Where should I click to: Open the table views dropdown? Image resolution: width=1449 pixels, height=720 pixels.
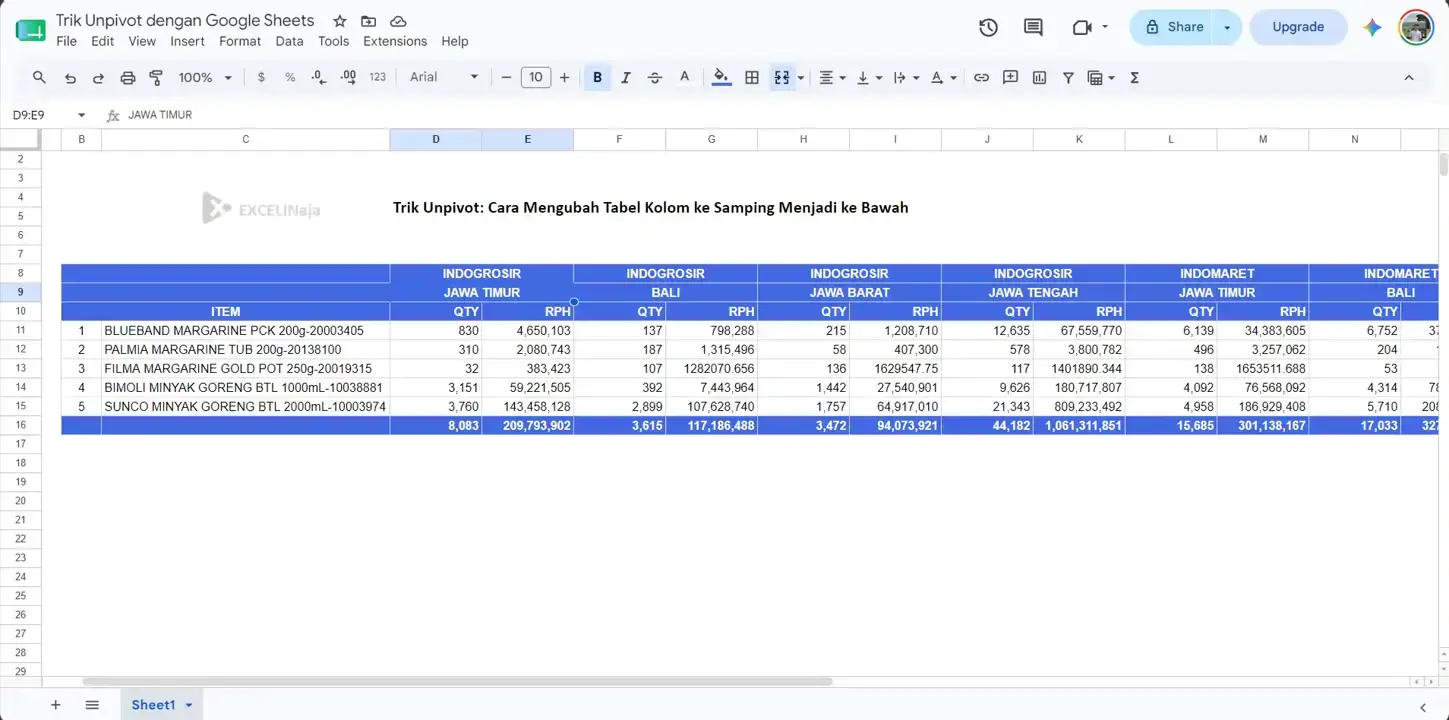[x=1101, y=77]
